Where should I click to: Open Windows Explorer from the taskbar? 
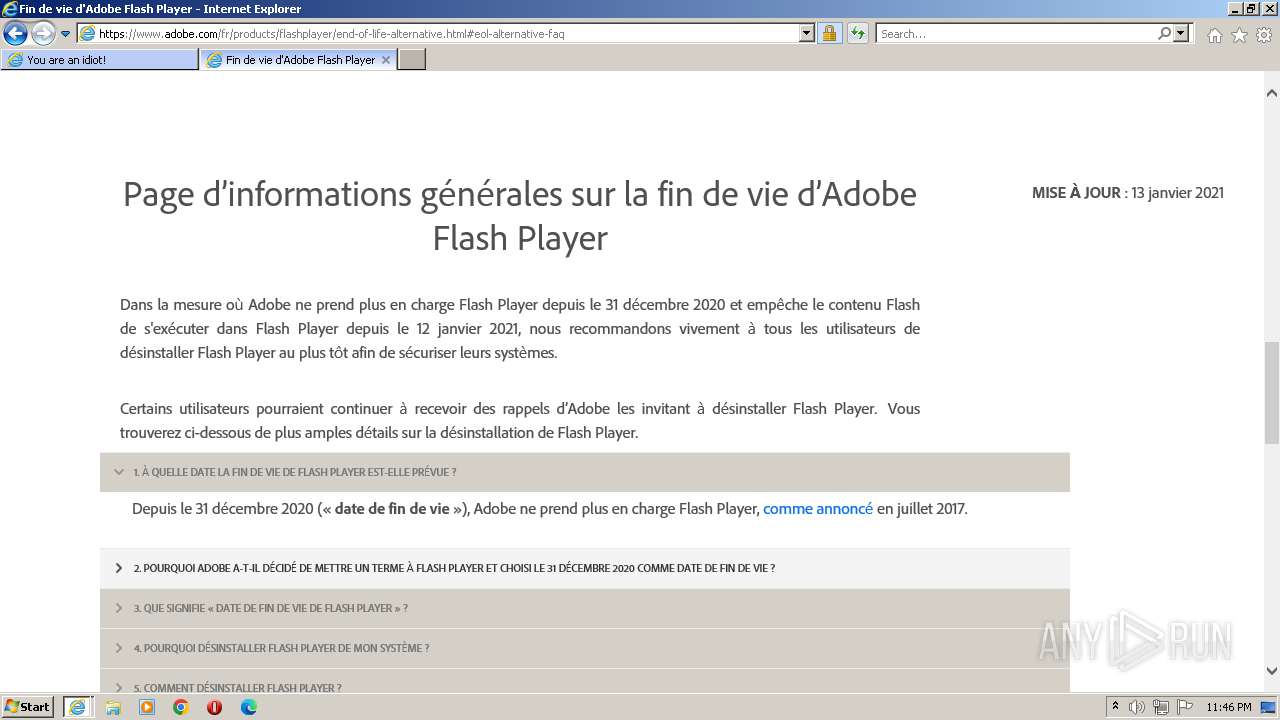(x=113, y=707)
